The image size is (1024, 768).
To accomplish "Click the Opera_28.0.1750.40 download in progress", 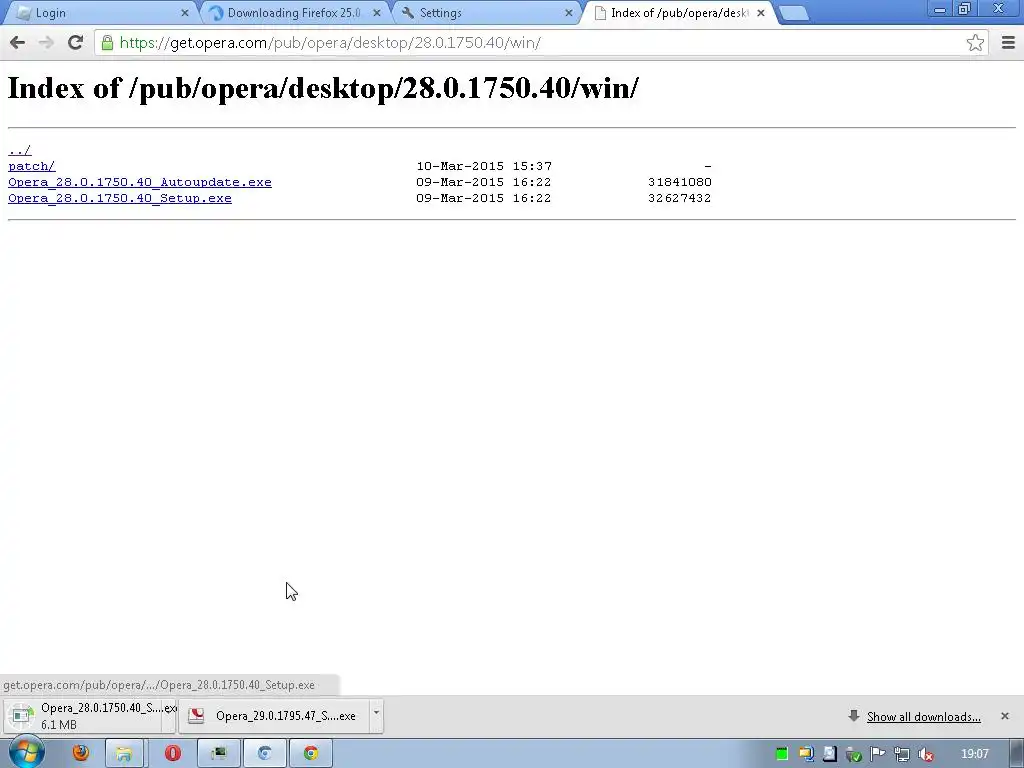I will [91, 716].
